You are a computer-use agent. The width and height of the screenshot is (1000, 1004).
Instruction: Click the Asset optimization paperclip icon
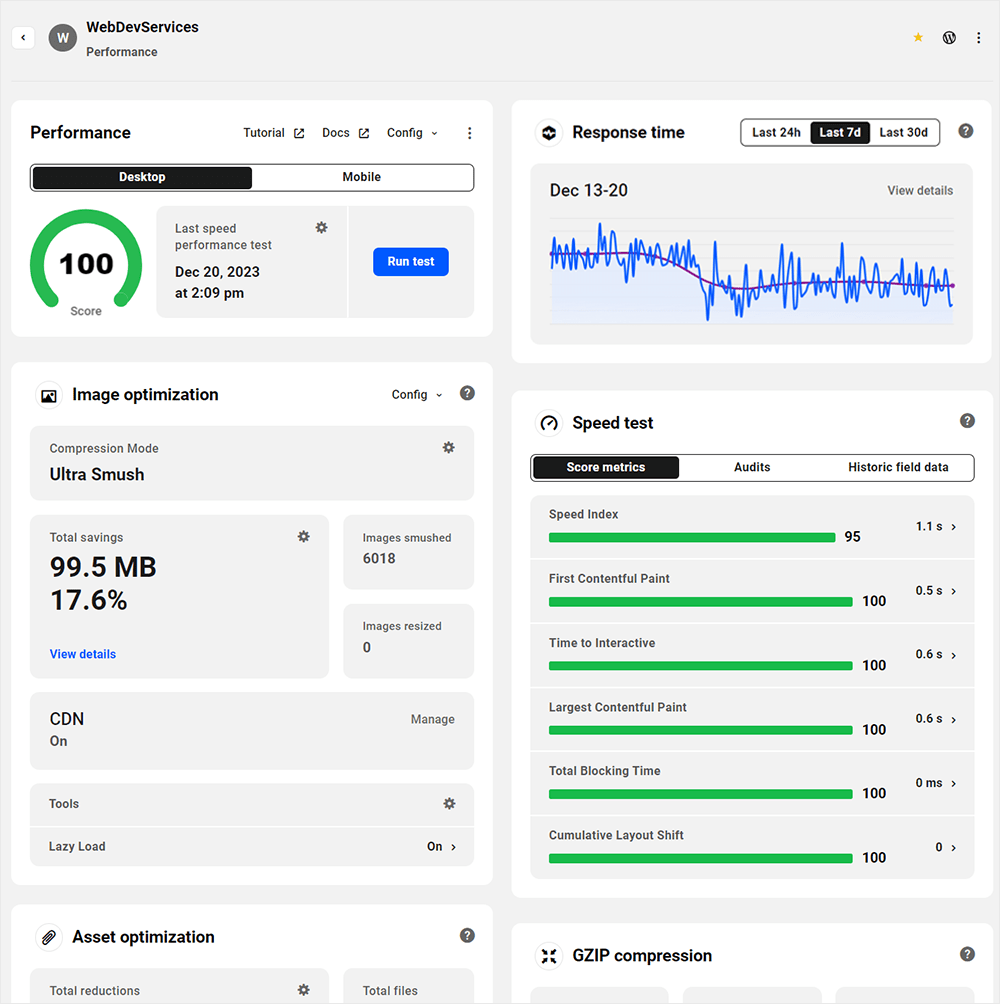pos(49,937)
